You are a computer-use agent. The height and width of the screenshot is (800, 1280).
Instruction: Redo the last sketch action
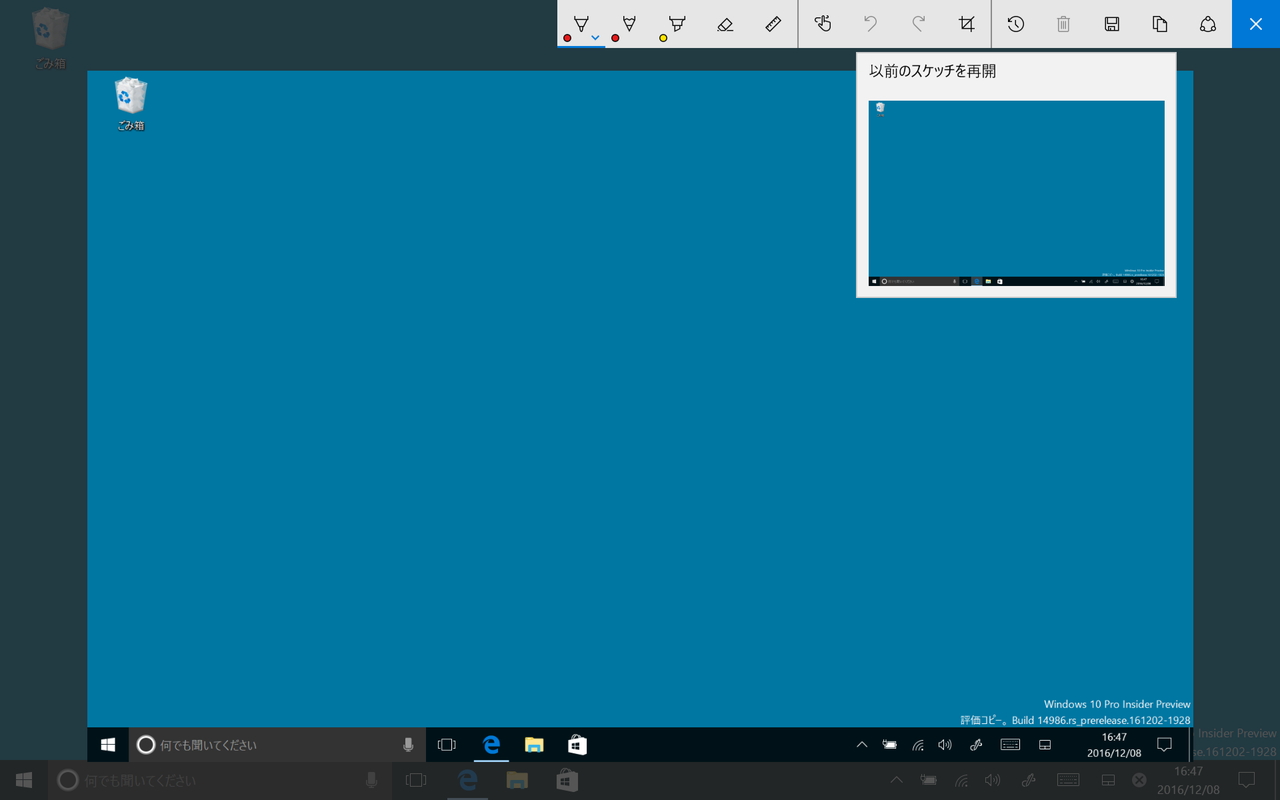pyautogui.click(x=917, y=23)
